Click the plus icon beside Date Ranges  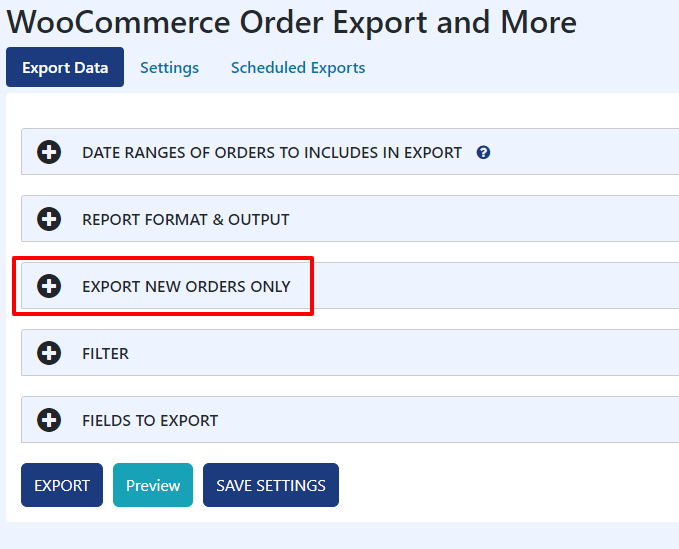[49, 152]
